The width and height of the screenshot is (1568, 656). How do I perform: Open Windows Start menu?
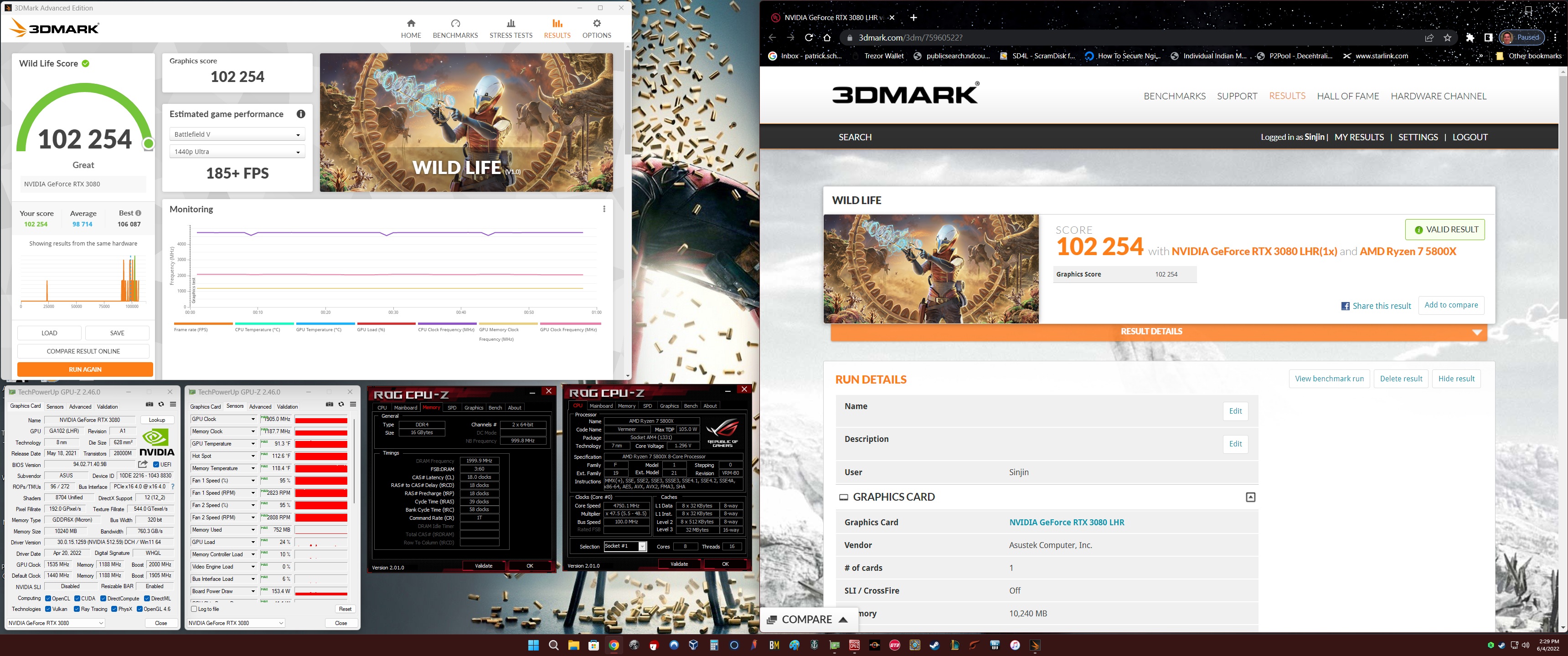click(533, 645)
